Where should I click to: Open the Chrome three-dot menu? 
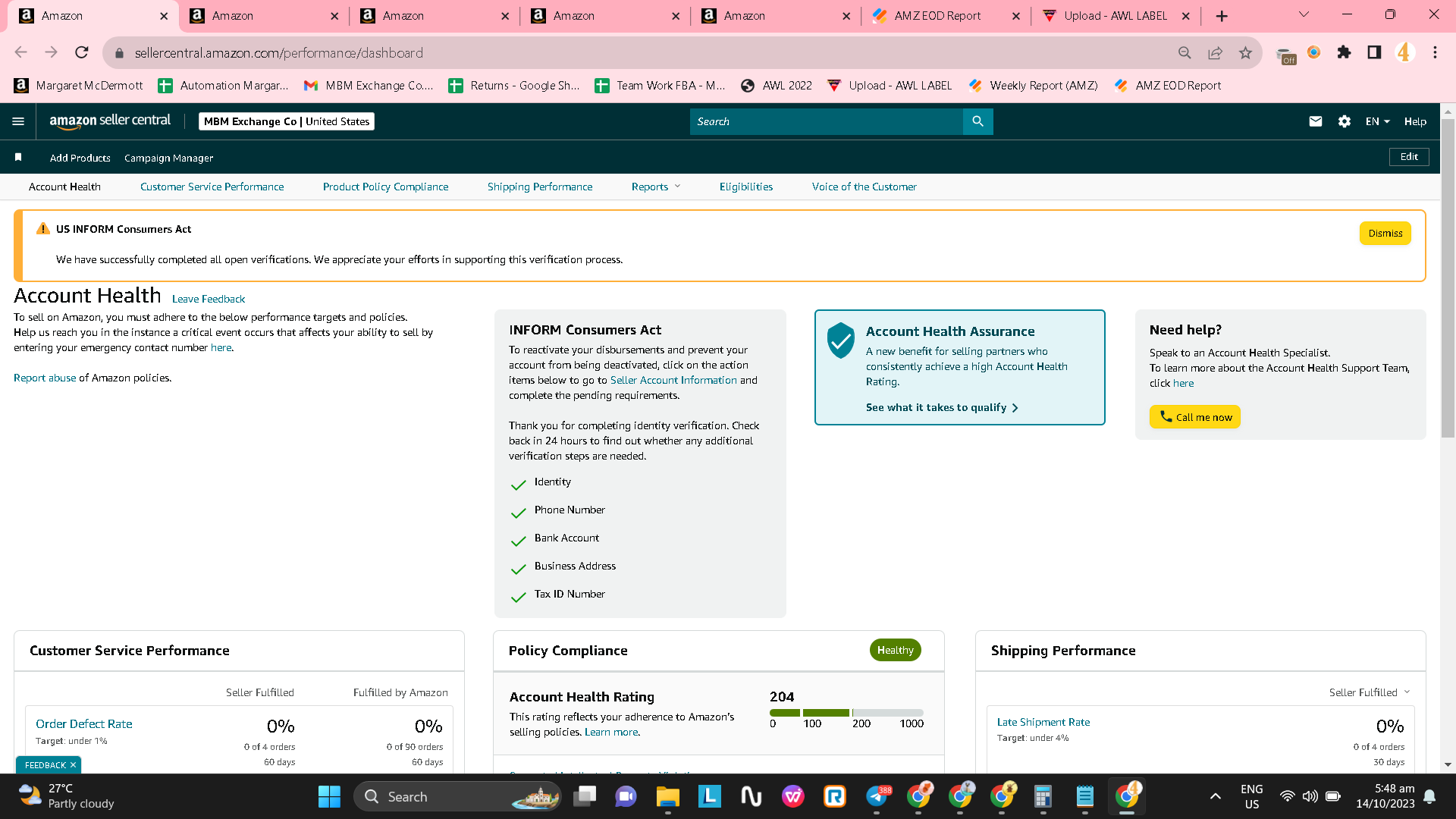tap(1435, 52)
